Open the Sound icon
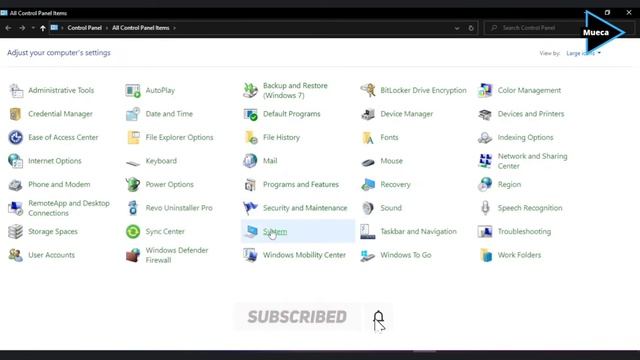640x360 pixels. [x=368, y=208]
